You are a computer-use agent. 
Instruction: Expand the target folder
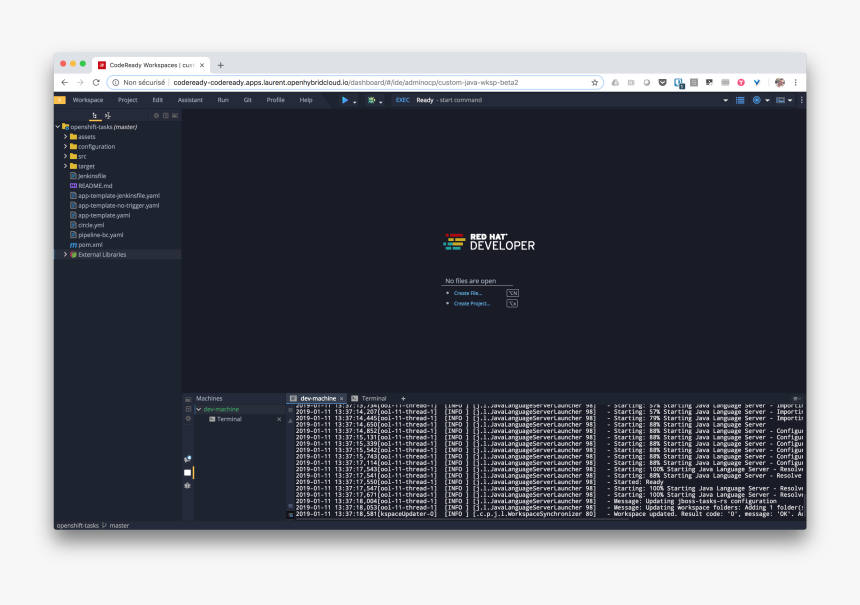click(65, 166)
